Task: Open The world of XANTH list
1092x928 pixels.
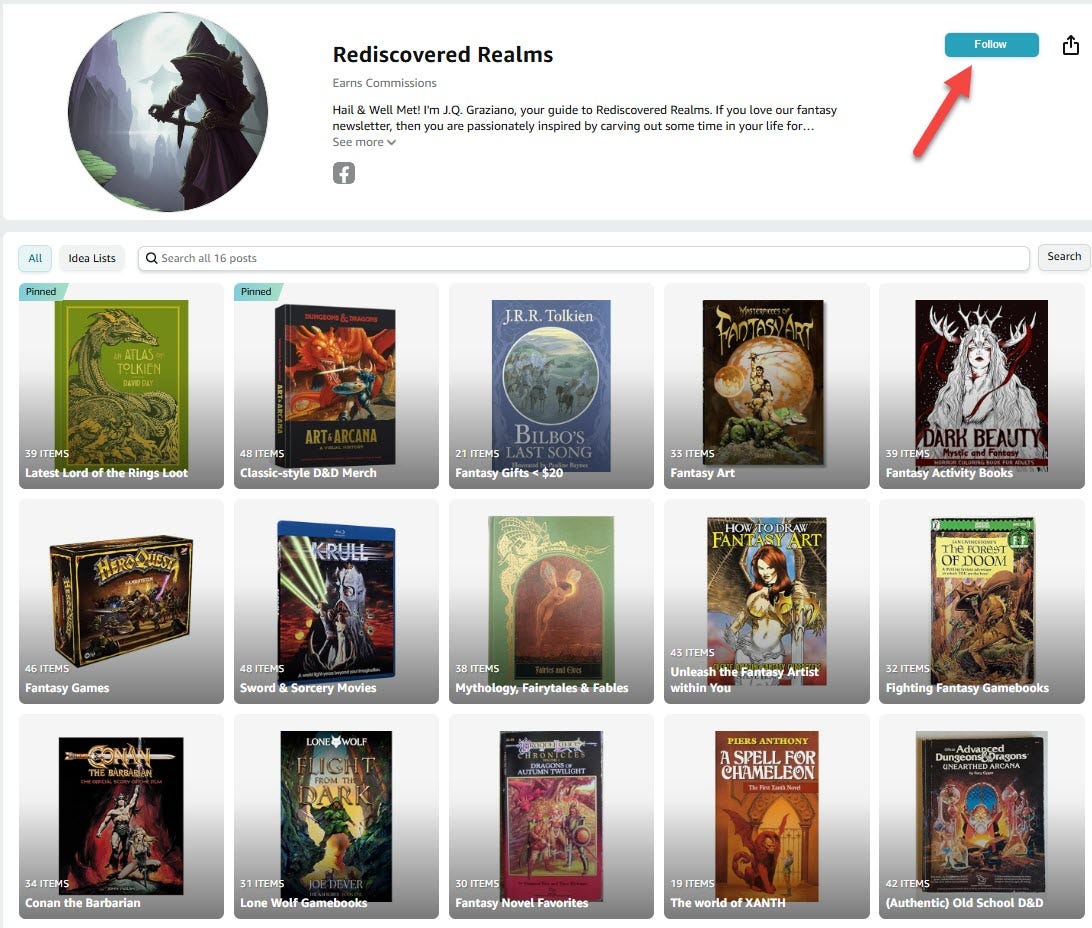Action: pyautogui.click(x=767, y=817)
